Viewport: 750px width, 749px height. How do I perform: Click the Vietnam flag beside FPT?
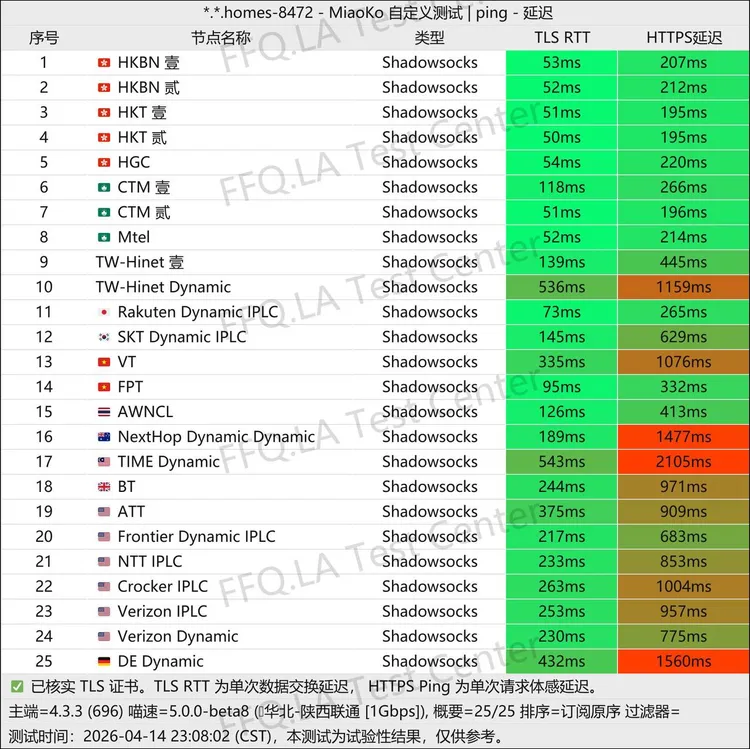coord(104,387)
